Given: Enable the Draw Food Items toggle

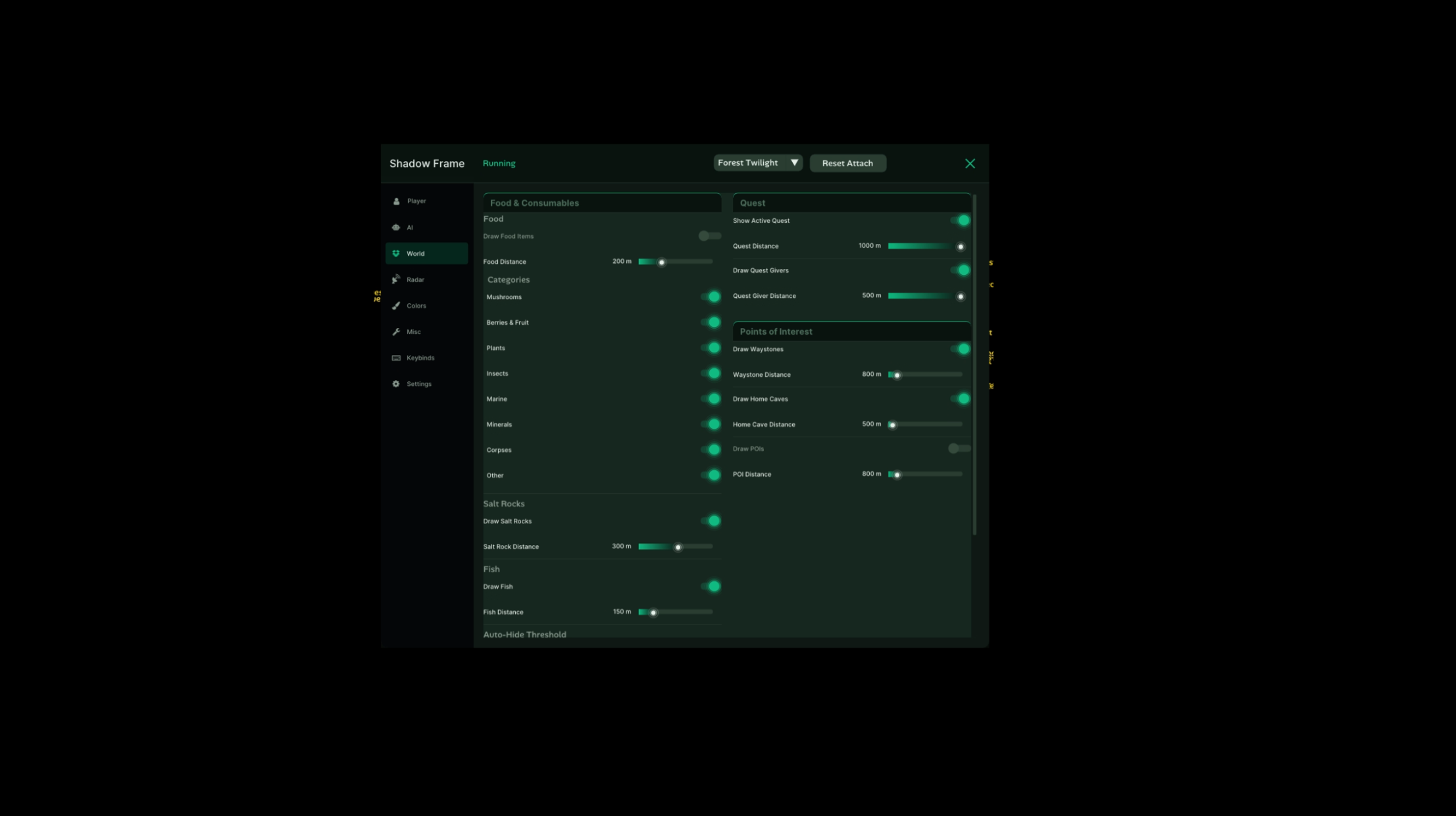Looking at the screenshot, I should pos(709,236).
